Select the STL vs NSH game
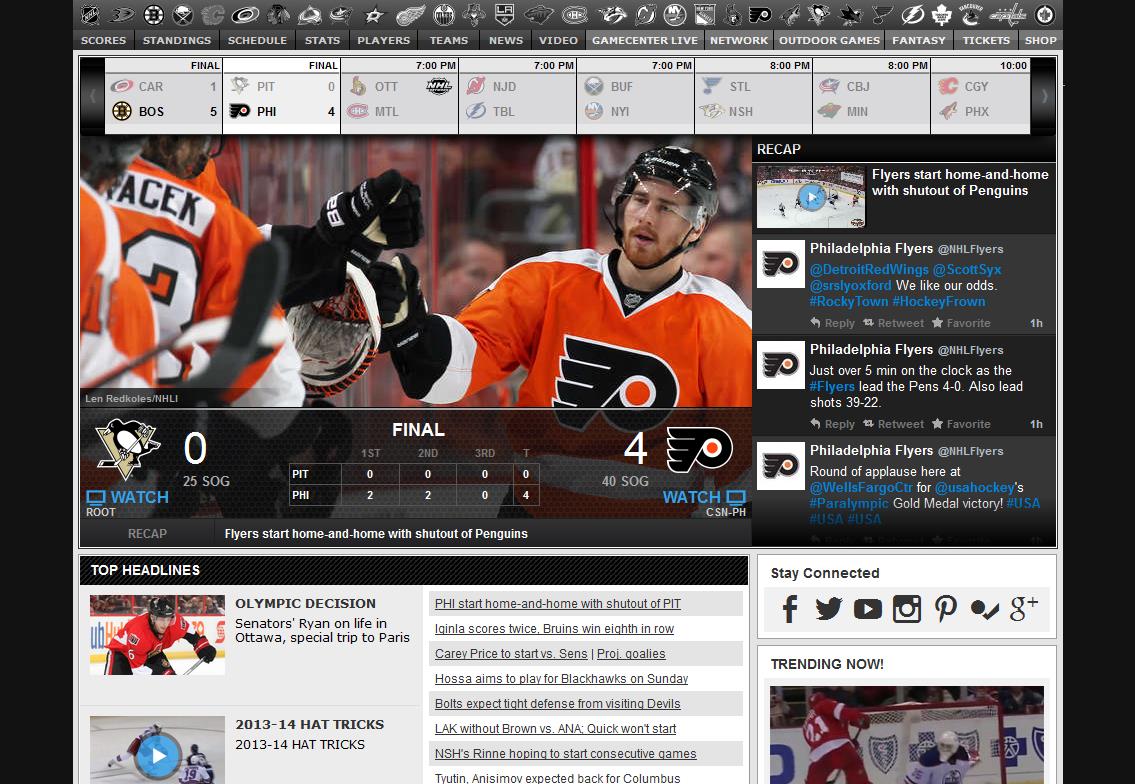 754,96
